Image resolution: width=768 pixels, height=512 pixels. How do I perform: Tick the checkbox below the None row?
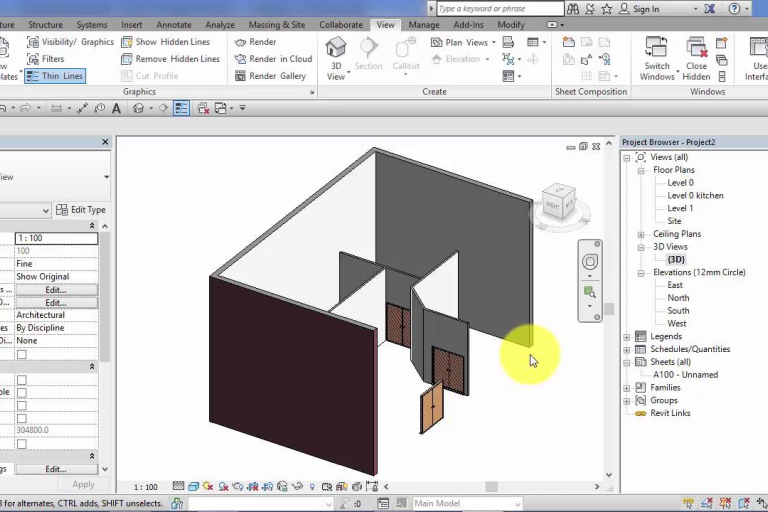pos(21,354)
